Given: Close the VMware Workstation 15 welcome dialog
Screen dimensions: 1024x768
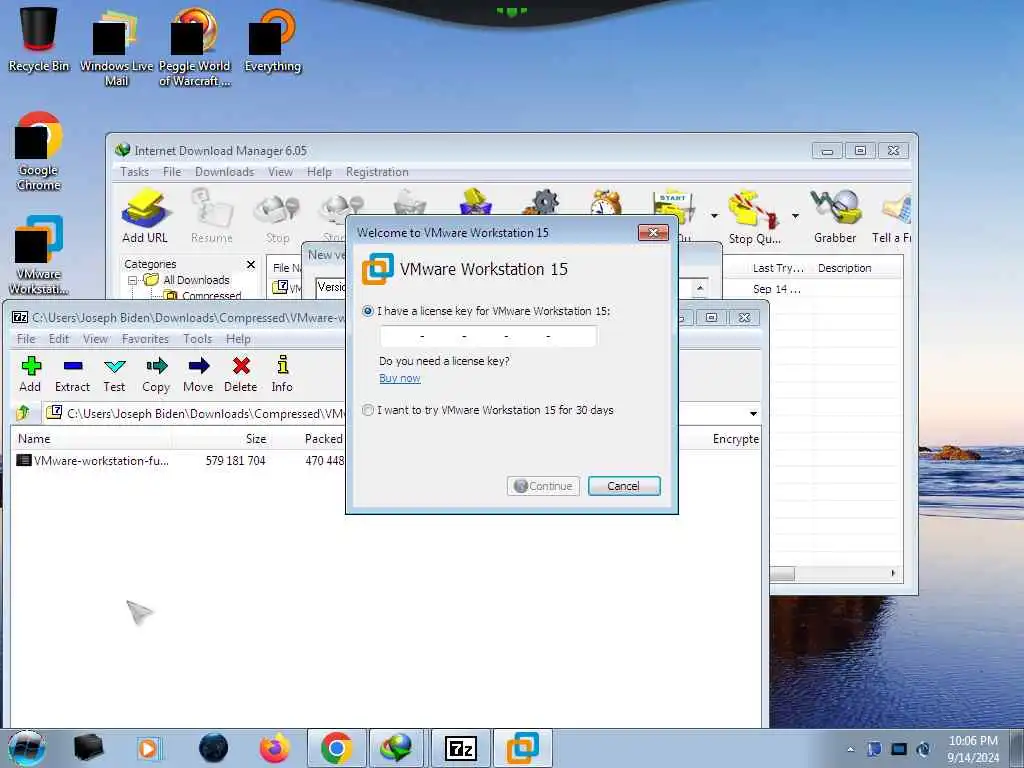Looking at the screenshot, I should click(x=652, y=232).
